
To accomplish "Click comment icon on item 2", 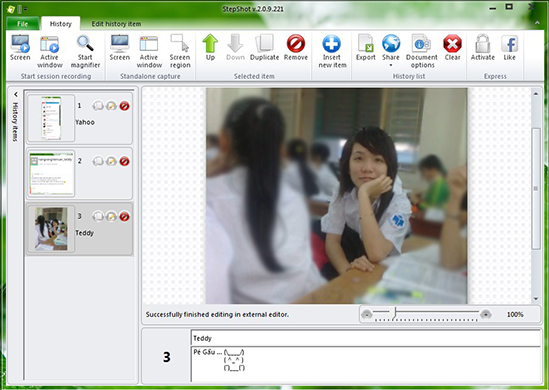I will pos(98,161).
